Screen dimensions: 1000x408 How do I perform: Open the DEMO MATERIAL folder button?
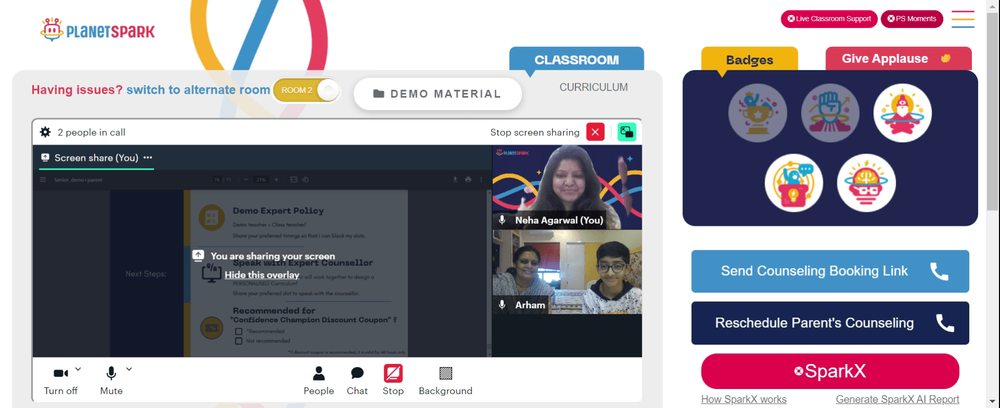tap(438, 94)
